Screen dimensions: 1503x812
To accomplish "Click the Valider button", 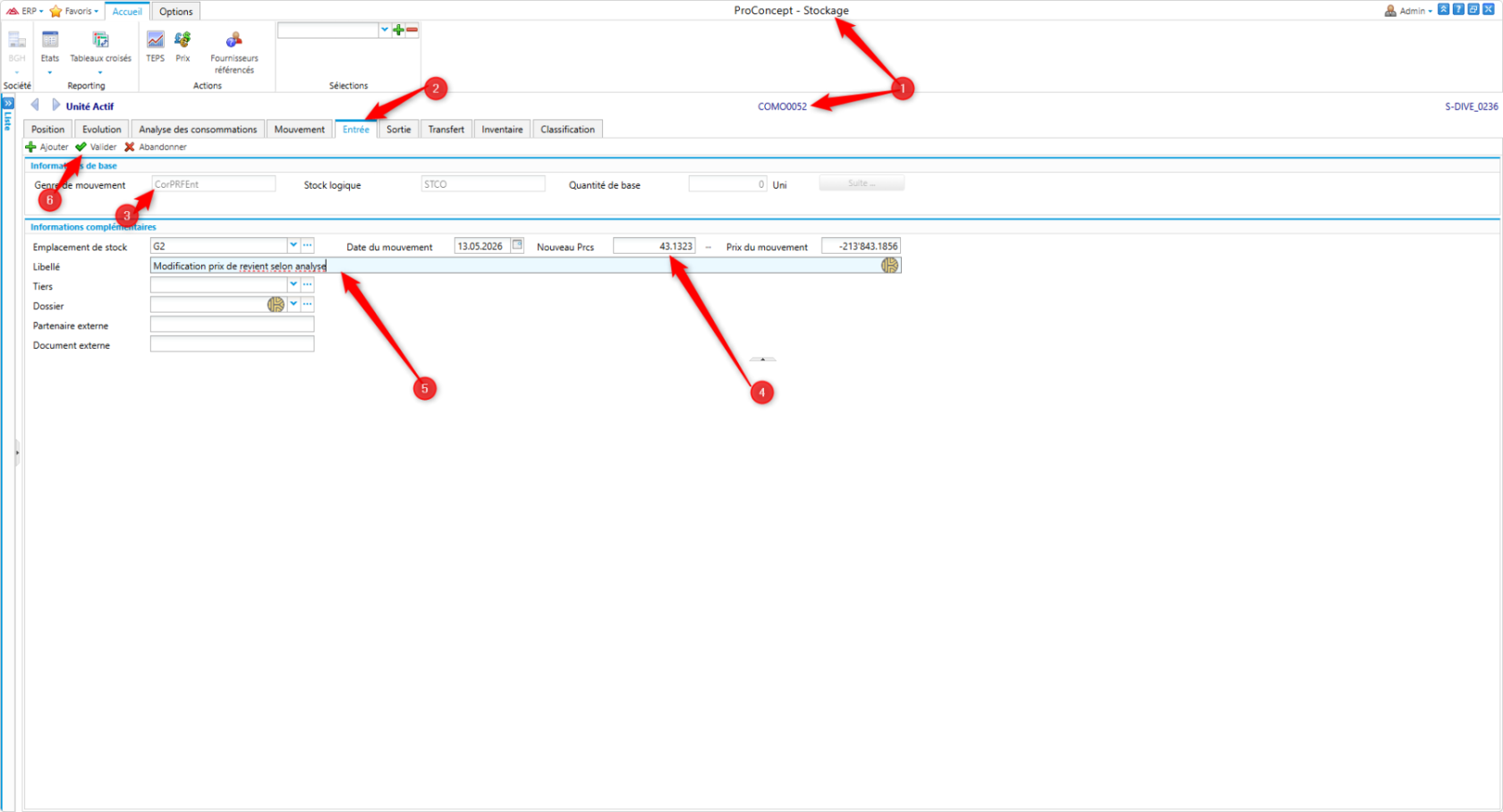I will pos(96,147).
